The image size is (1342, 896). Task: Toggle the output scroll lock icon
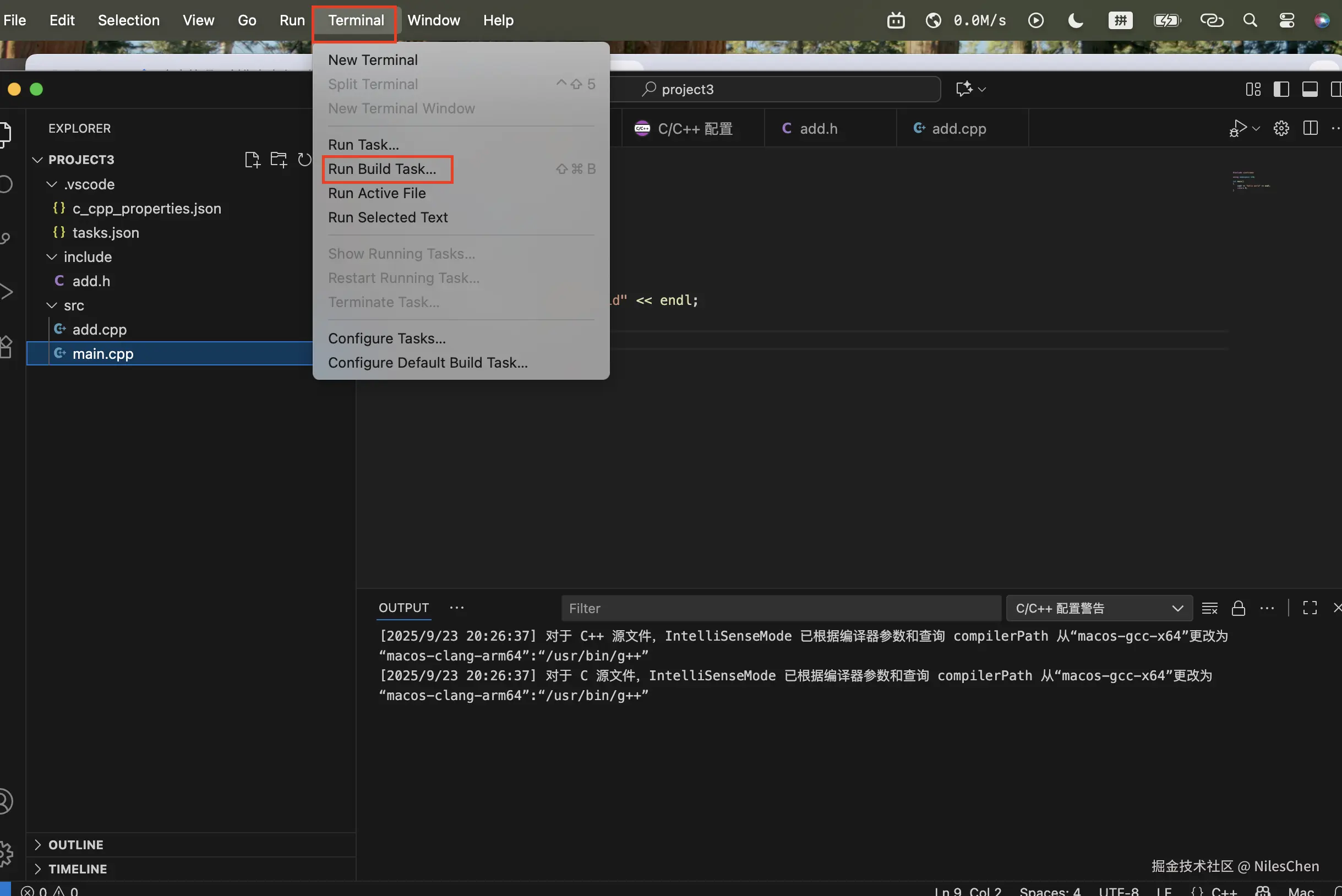(1238, 608)
